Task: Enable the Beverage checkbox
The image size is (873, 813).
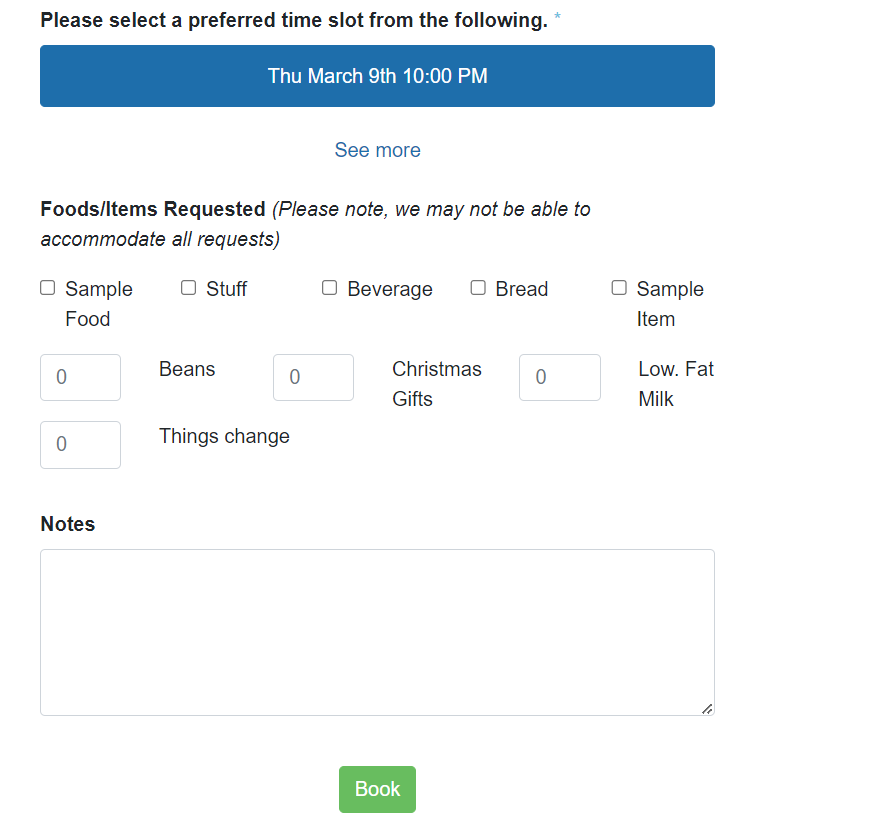Action: [329, 288]
